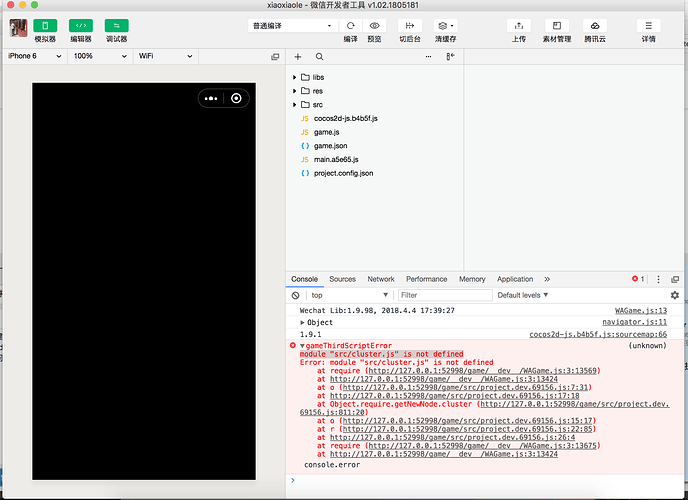The width and height of the screenshot is (688, 500).
Task: Open the file game.json
Action: [x=330, y=146]
